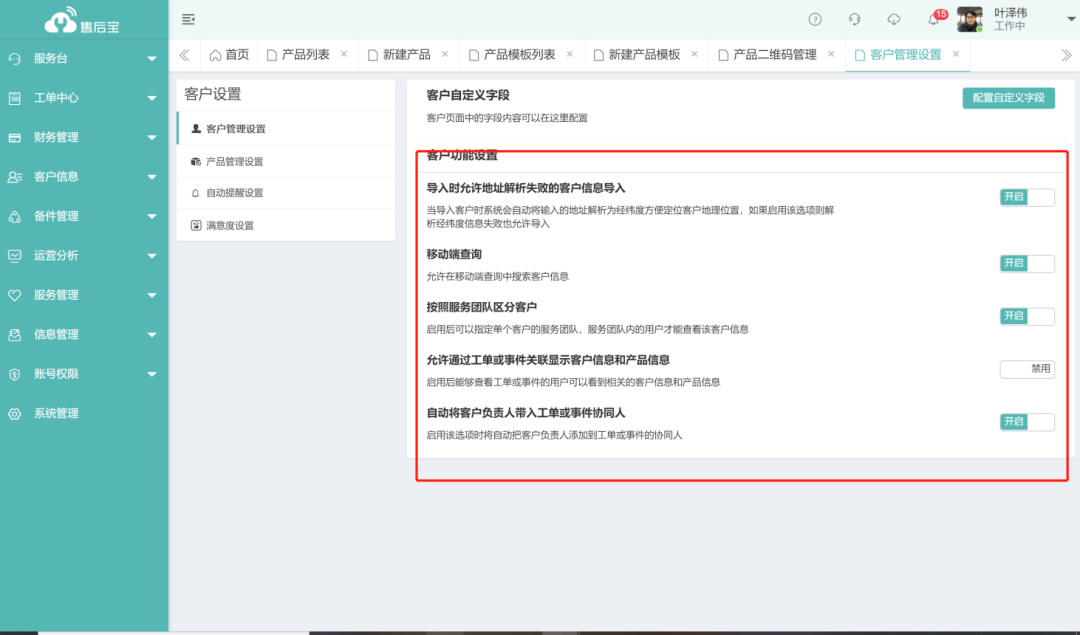The width and height of the screenshot is (1080, 635).
Task: Close the 客户管理设置 tab
Action: (x=956, y=54)
